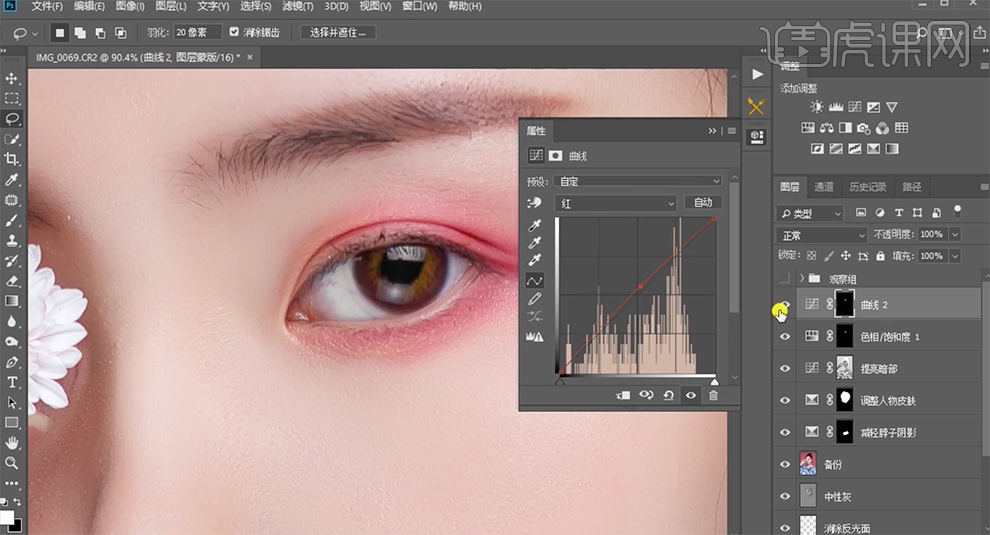The height and width of the screenshot is (535, 990).
Task: Open the 窗口(W) menu
Action: (x=420, y=6)
